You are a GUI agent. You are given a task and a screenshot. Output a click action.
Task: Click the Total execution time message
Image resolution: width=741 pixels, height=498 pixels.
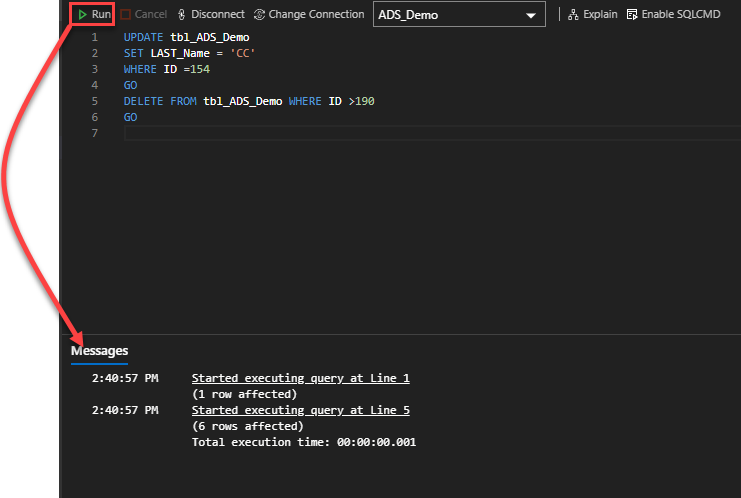click(x=303, y=442)
